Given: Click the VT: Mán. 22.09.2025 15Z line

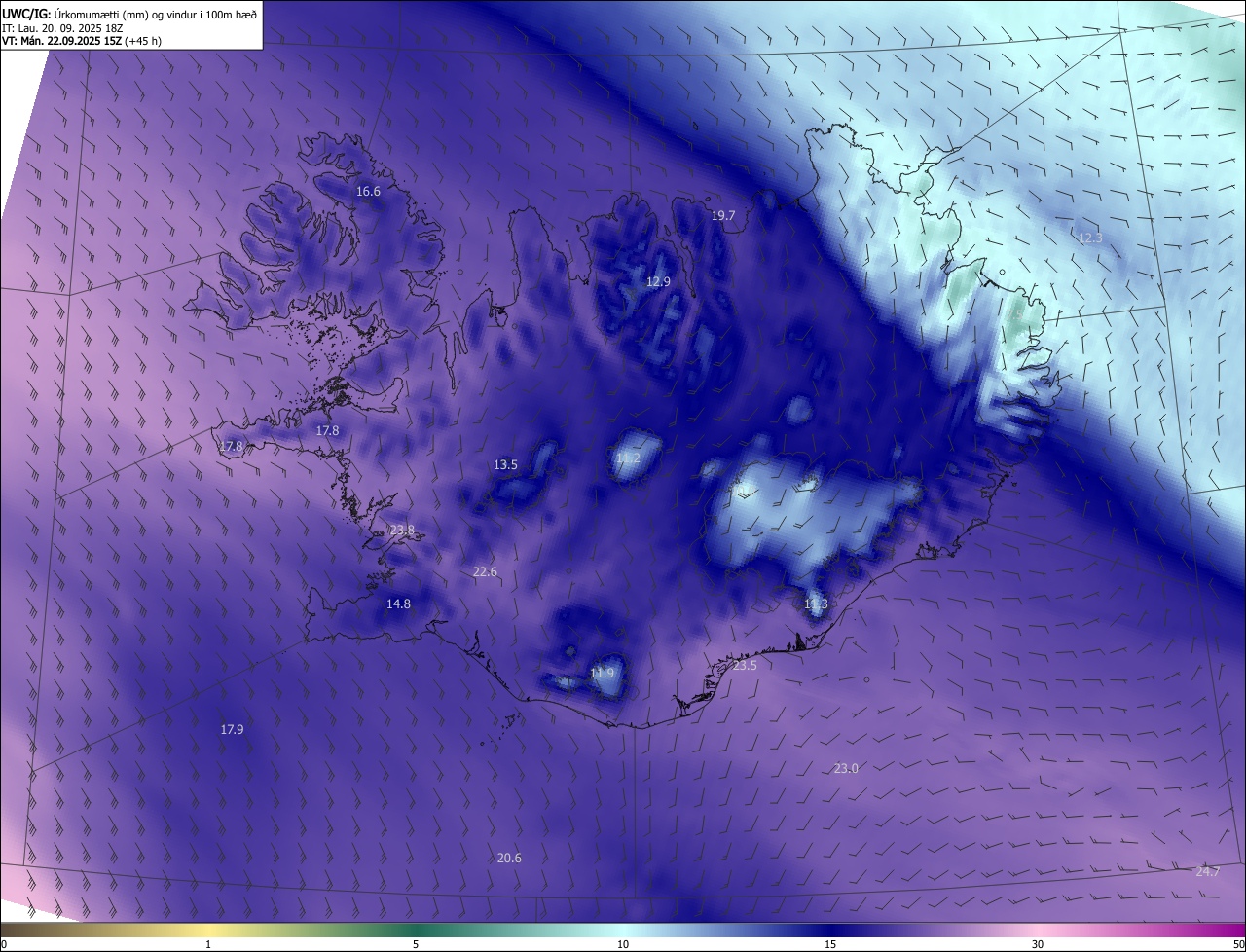Looking at the screenshot, I should tap(82, 41).
